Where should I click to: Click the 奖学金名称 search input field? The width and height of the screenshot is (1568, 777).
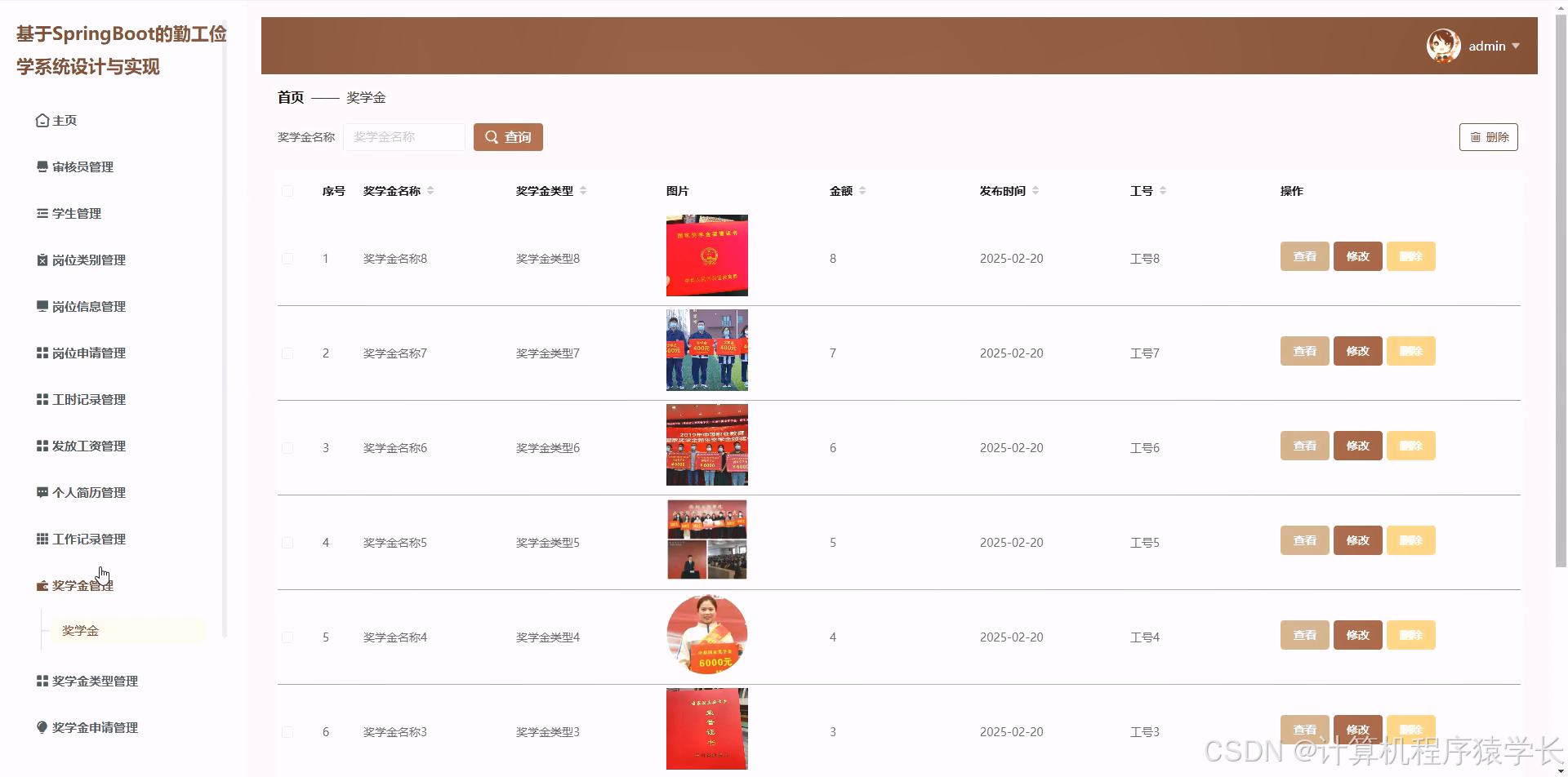pos(404,137)
